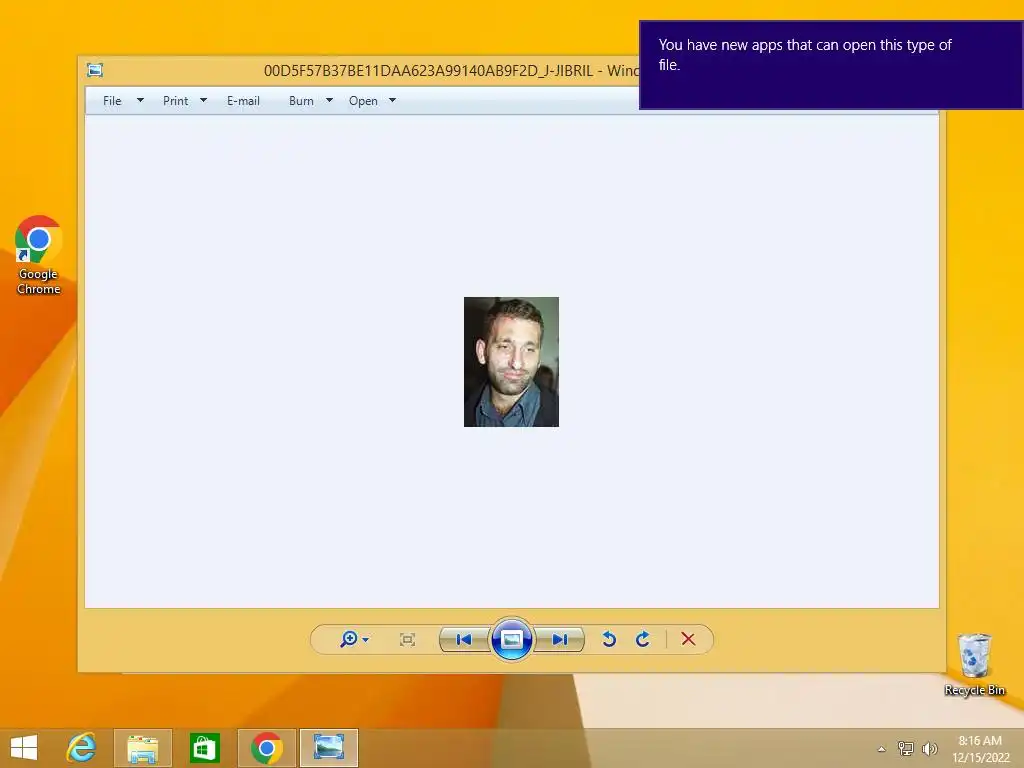Expand the zoom level dropdown arrow

click(366, 639)
